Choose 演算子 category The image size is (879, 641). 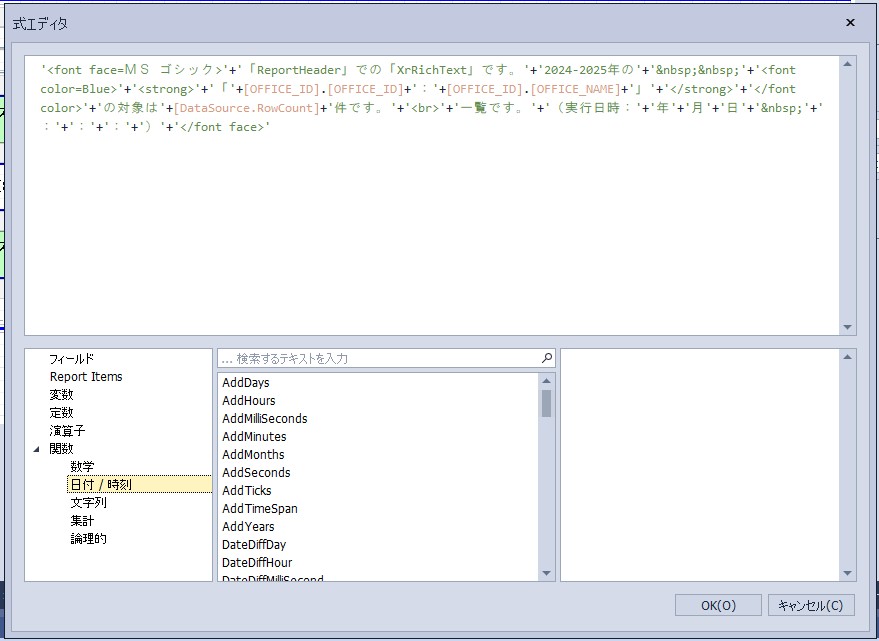pyautogui.click(x=67, y=431)
